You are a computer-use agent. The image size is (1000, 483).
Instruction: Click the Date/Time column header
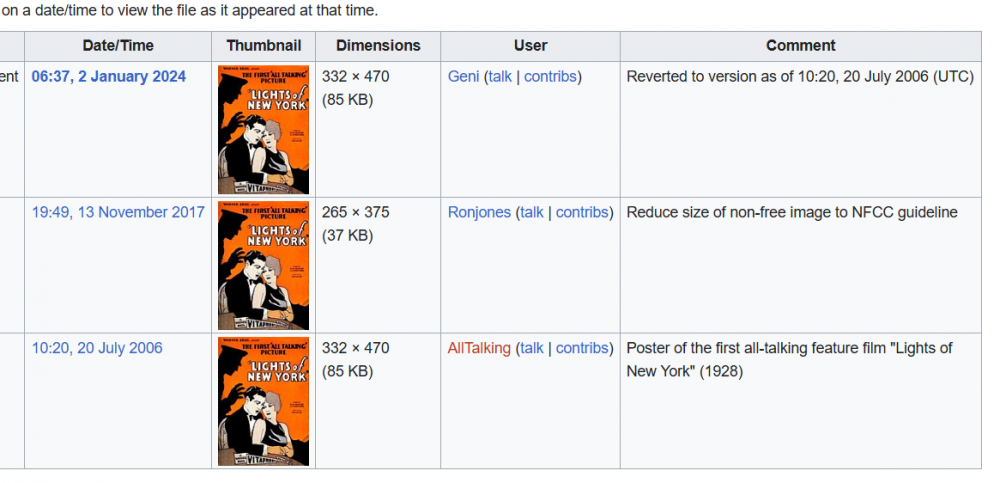[x=118, y=46]
